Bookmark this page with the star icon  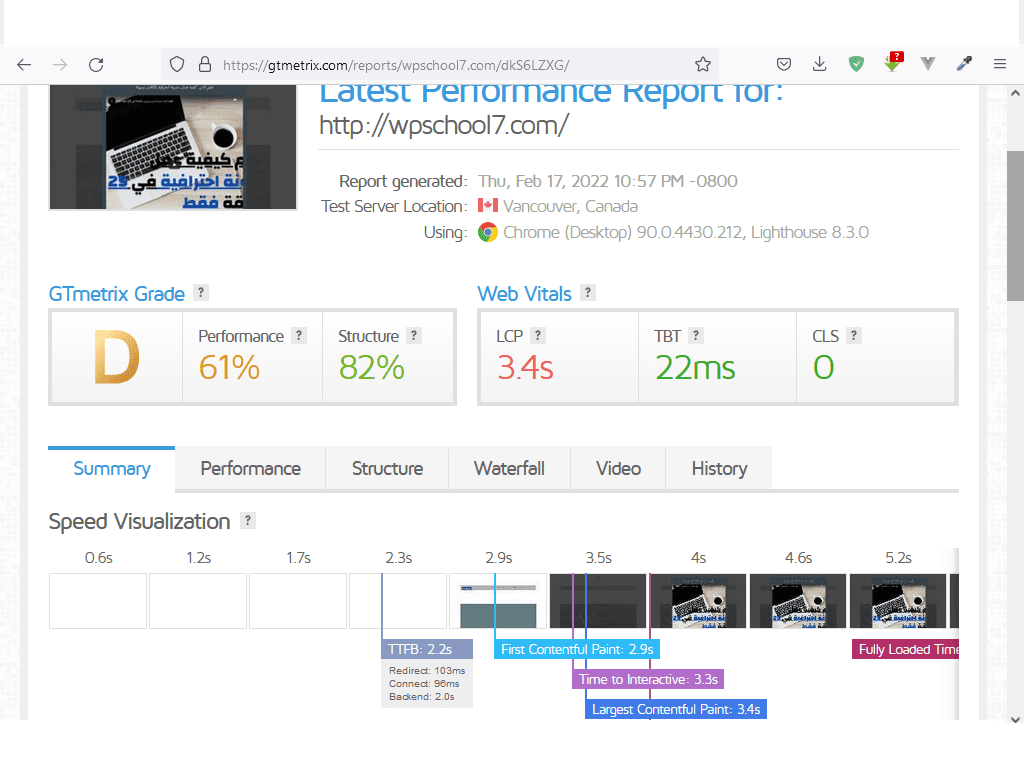coord(703,64)
